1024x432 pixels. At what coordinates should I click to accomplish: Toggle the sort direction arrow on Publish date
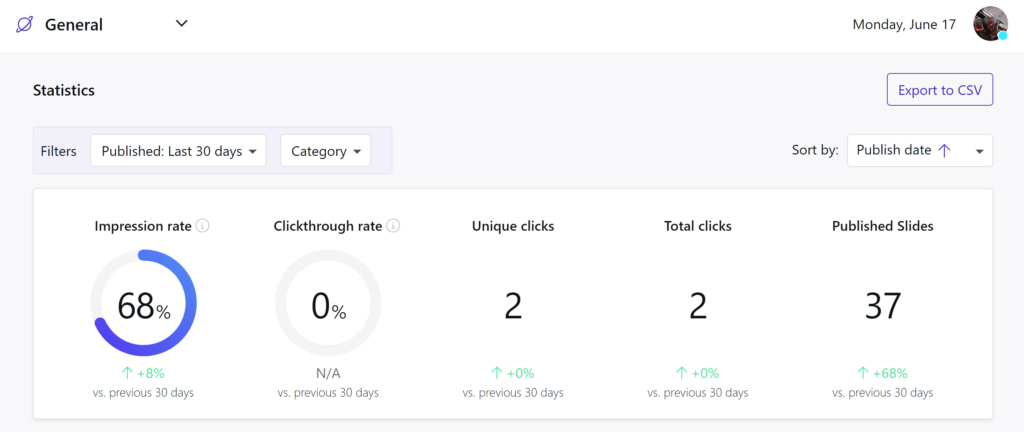pyautogui.click(x=943, y=150)
